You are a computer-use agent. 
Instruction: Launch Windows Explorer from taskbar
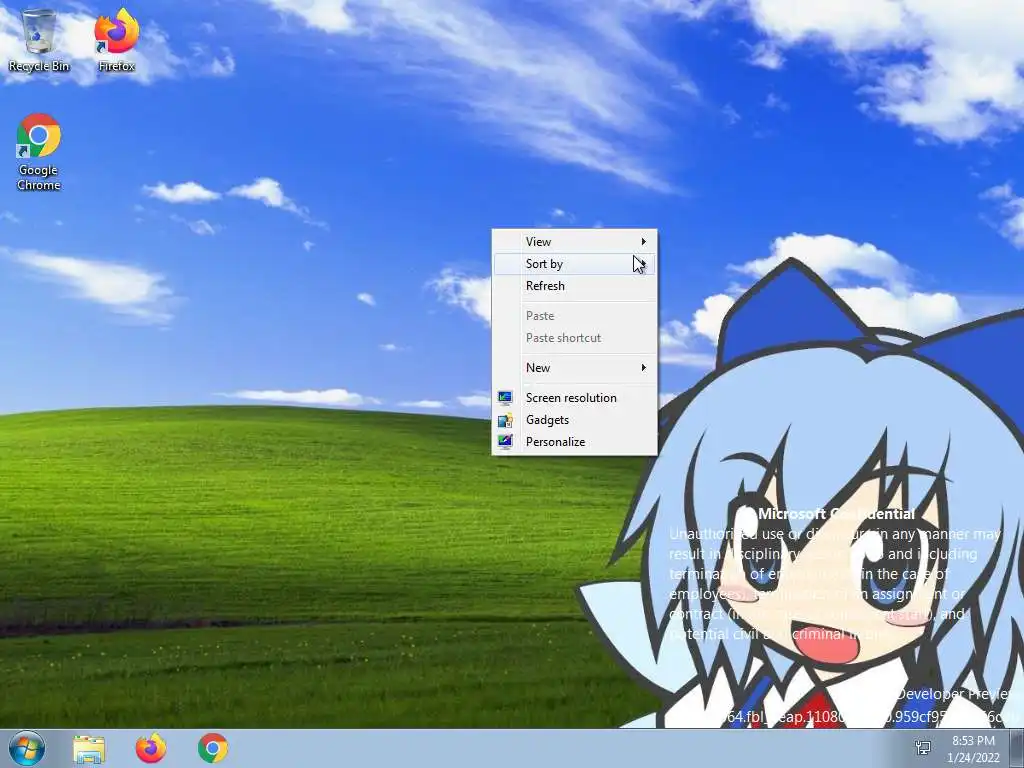tap(89, 748)
